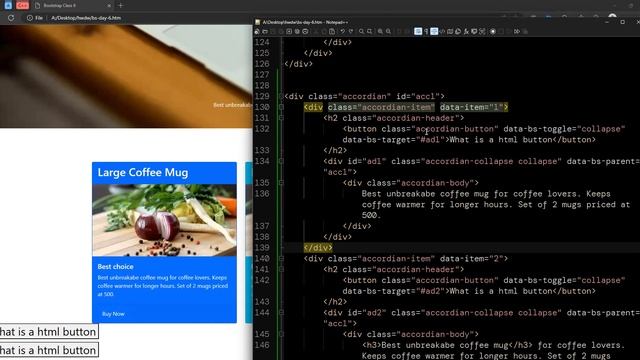Undo last edit using Notepad++ toolbar
640x360 pixels.
pyautogui.click(x=343, y=31)
